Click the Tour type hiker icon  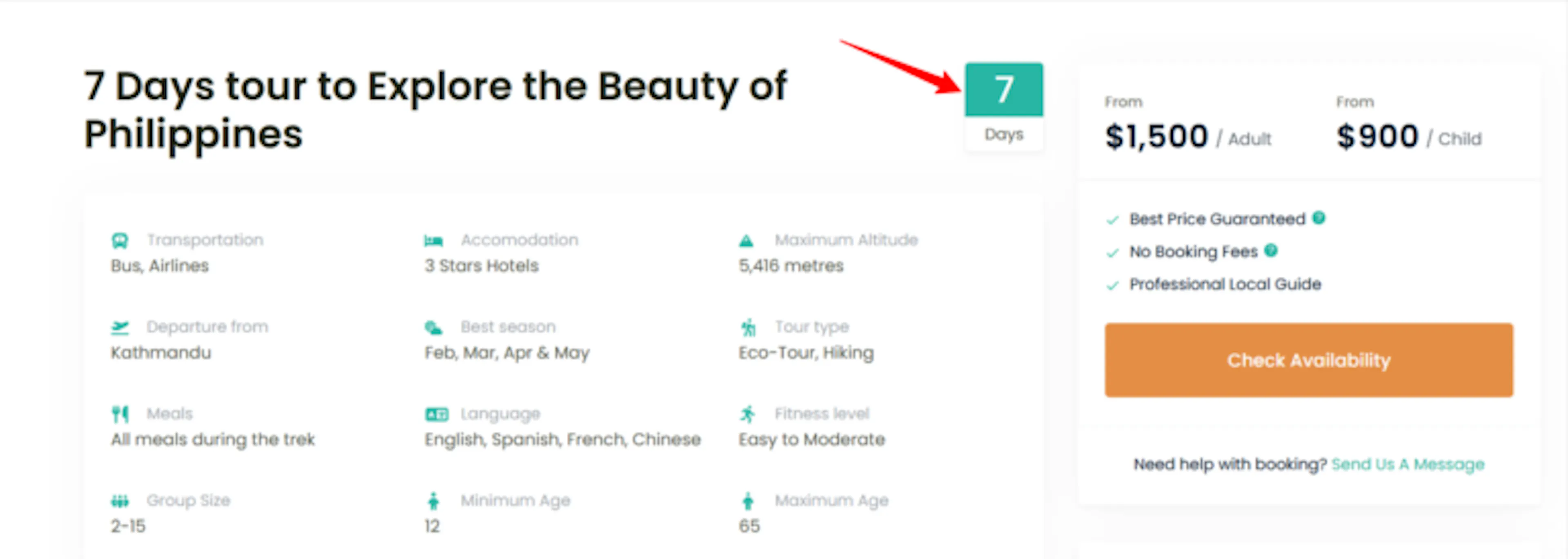pyautogui.click(x=748, y=327)
